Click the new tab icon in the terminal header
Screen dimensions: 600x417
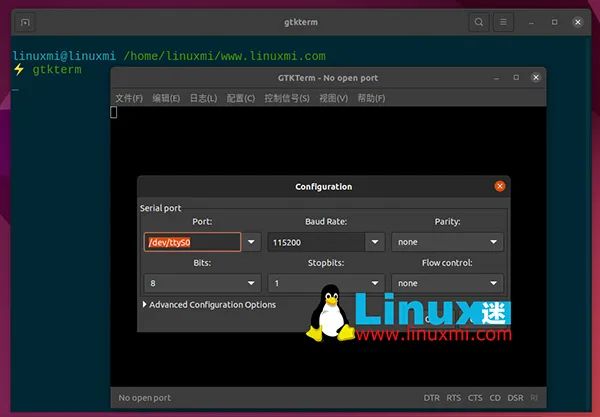pos(25,22)
